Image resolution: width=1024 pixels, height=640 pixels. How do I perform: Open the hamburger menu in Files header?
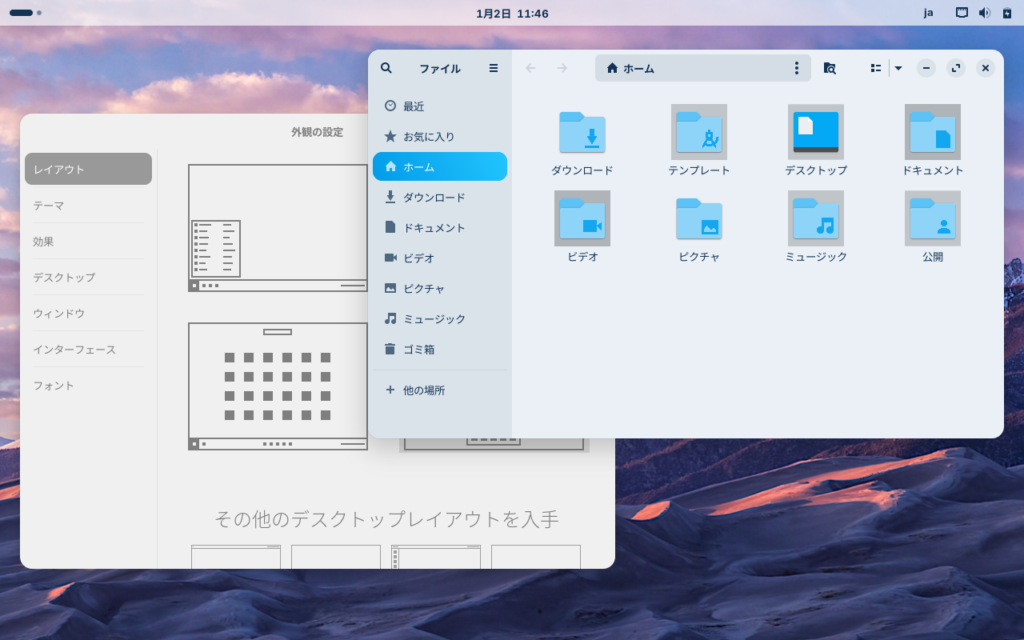click(x=493, y=68)
